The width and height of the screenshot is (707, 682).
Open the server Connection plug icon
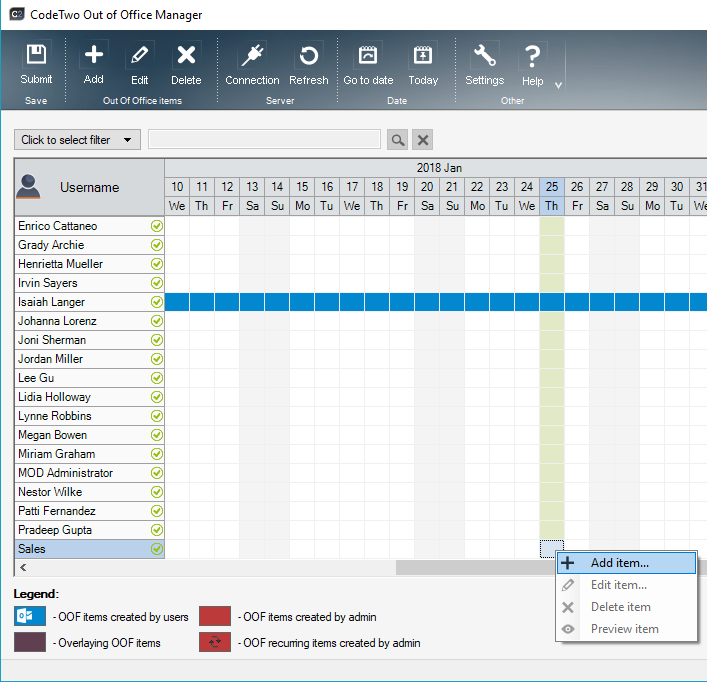click(252, 55)
